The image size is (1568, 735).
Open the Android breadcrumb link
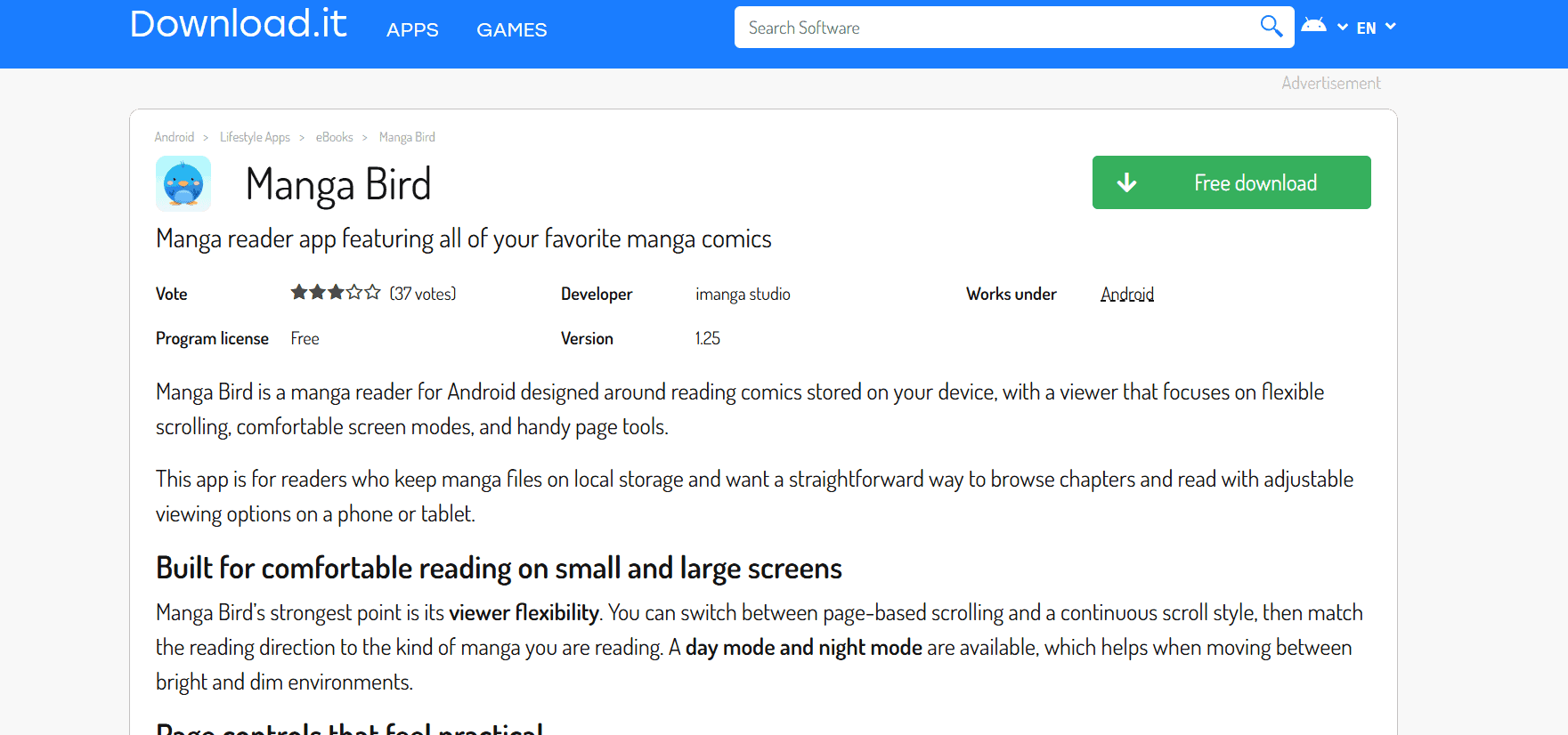174,137
